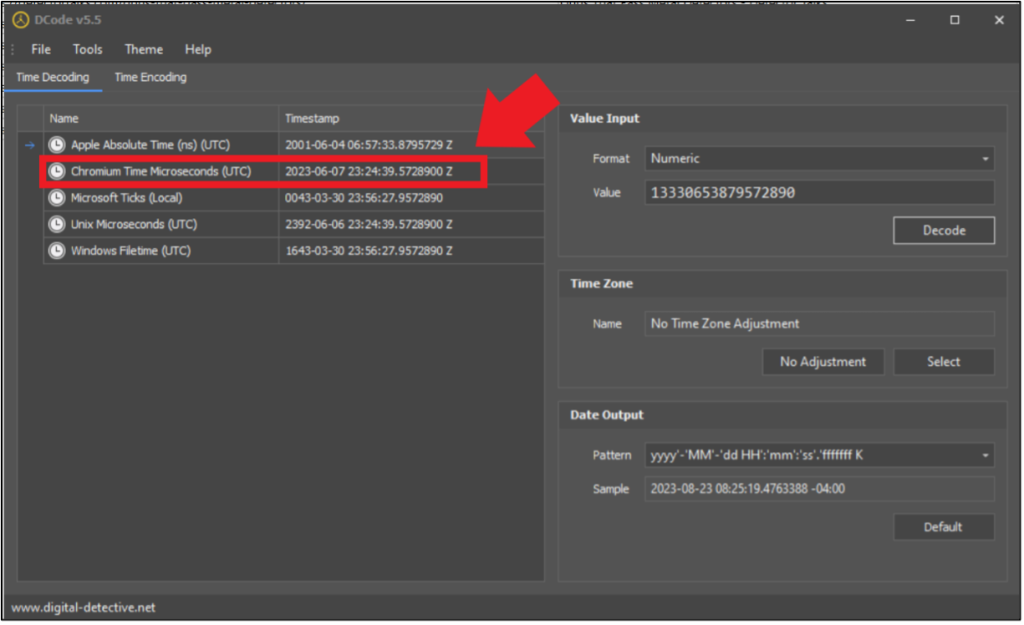Viewport: 1024px width, 625px height.
Task: Click the clock icon beside Chromium Time Microseconds
Action: [x=57, y=171]
